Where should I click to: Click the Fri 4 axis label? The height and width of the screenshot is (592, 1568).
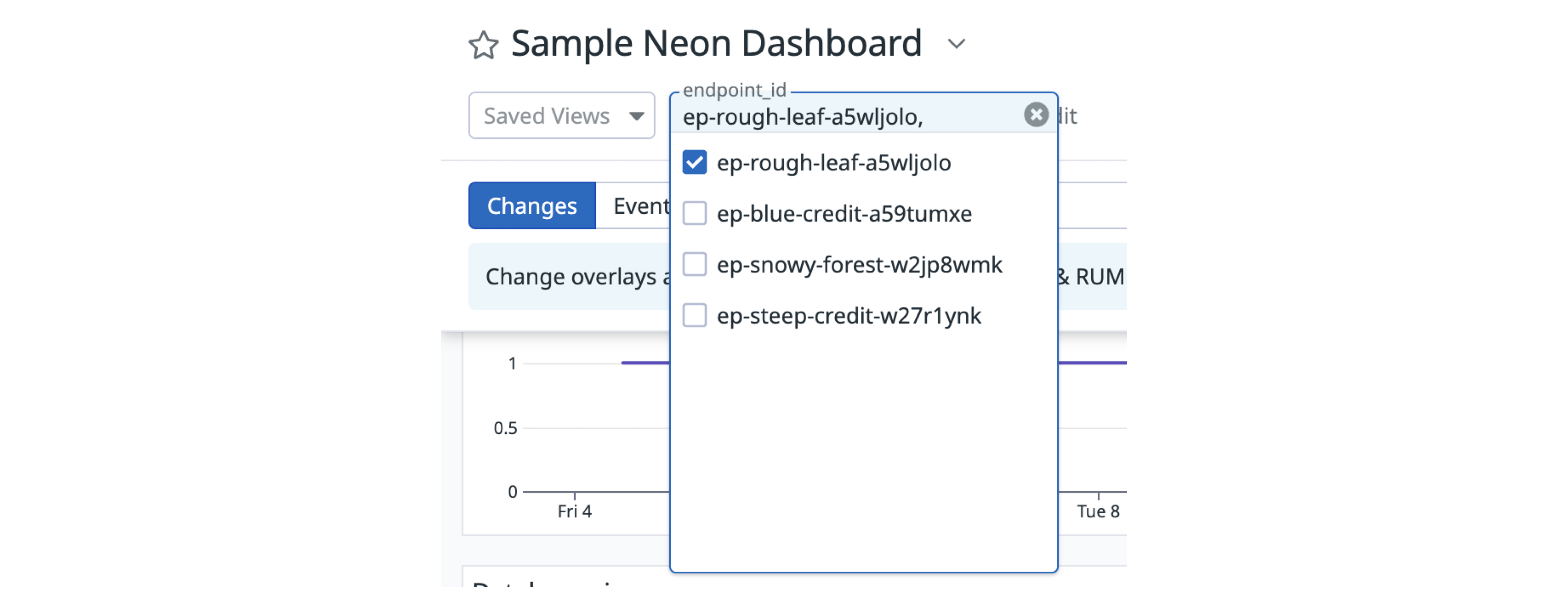574,511
